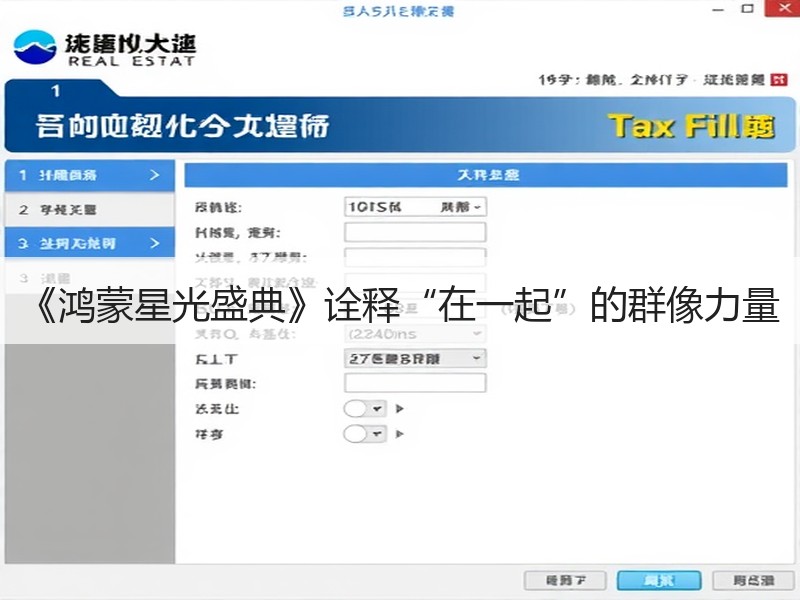Expand sidebar step 1 using its chevron arrow

coord(155,175)
